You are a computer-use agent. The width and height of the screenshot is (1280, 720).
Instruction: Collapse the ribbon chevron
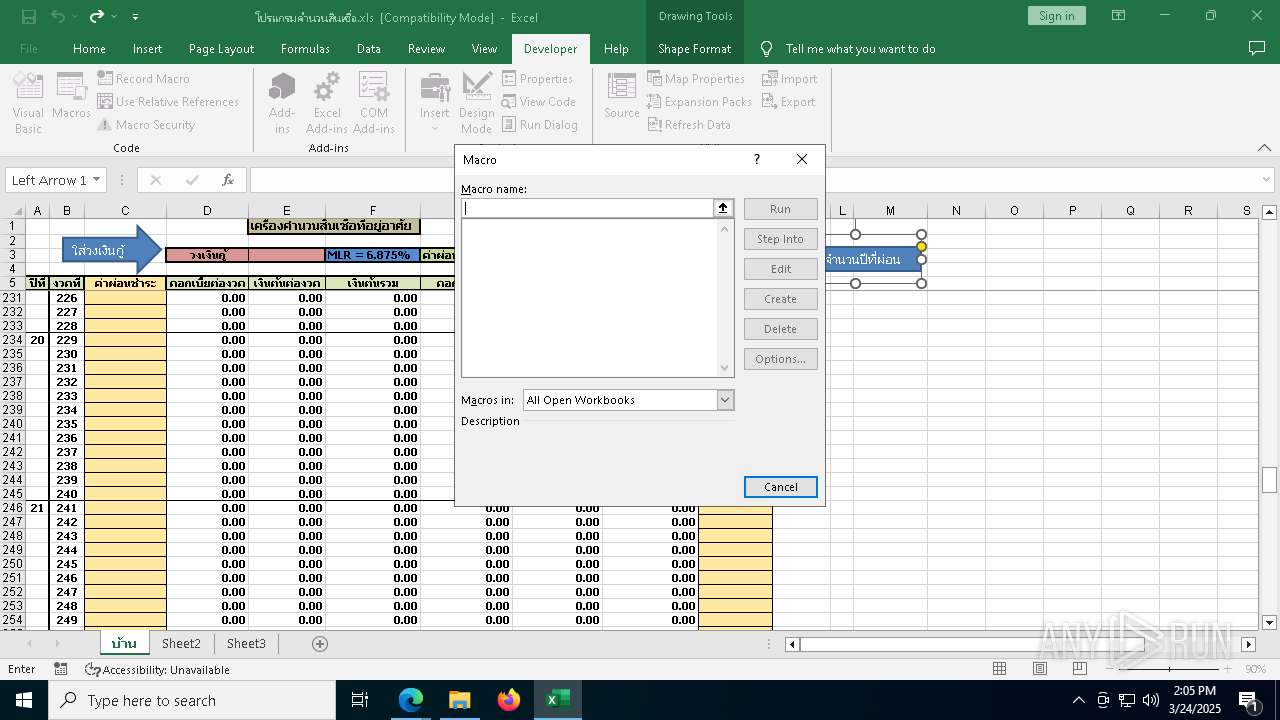[x=1263, y=147]
